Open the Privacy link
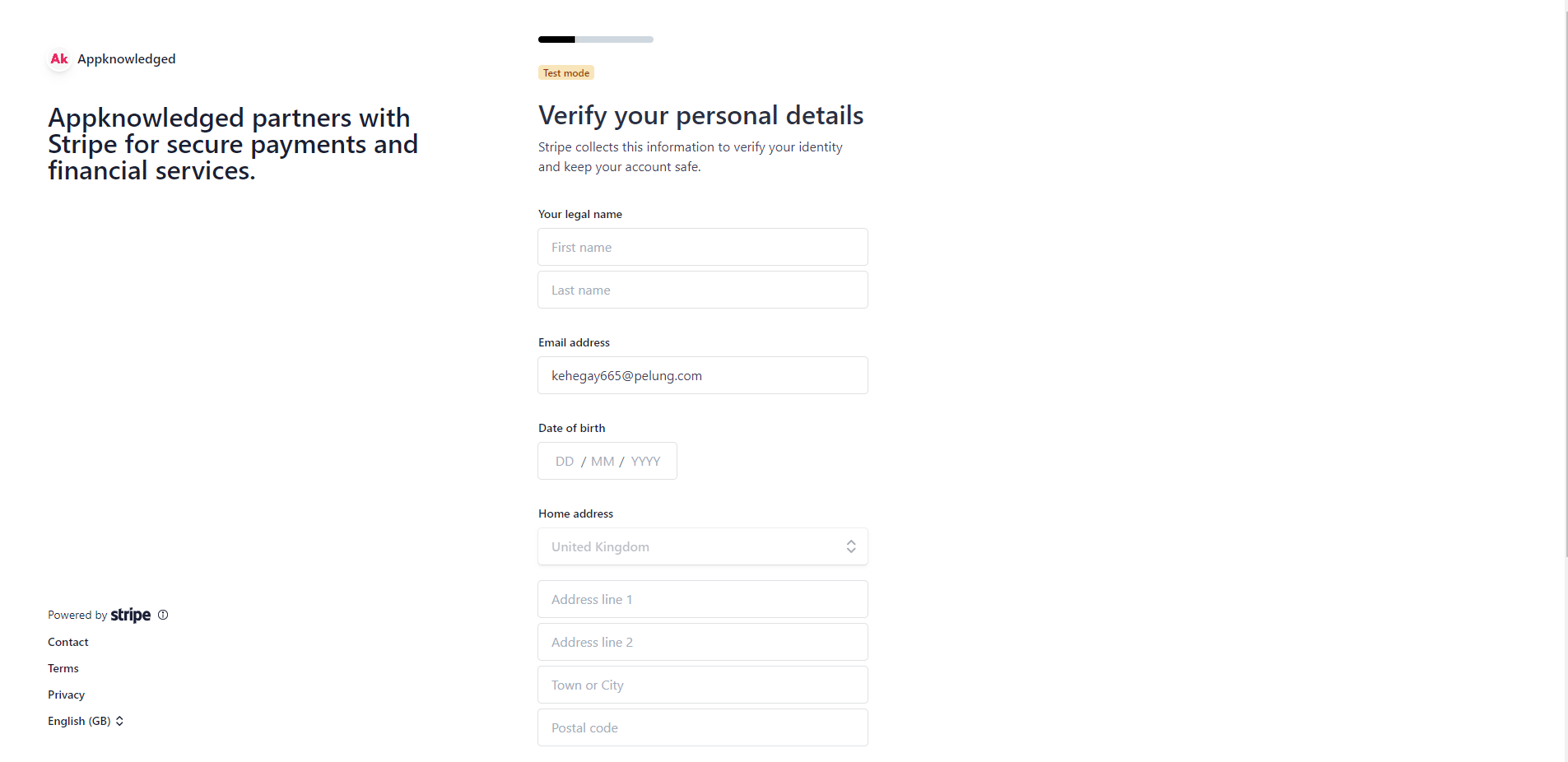1568x762 pixels. pyautogui.click(x=67, y=695)
